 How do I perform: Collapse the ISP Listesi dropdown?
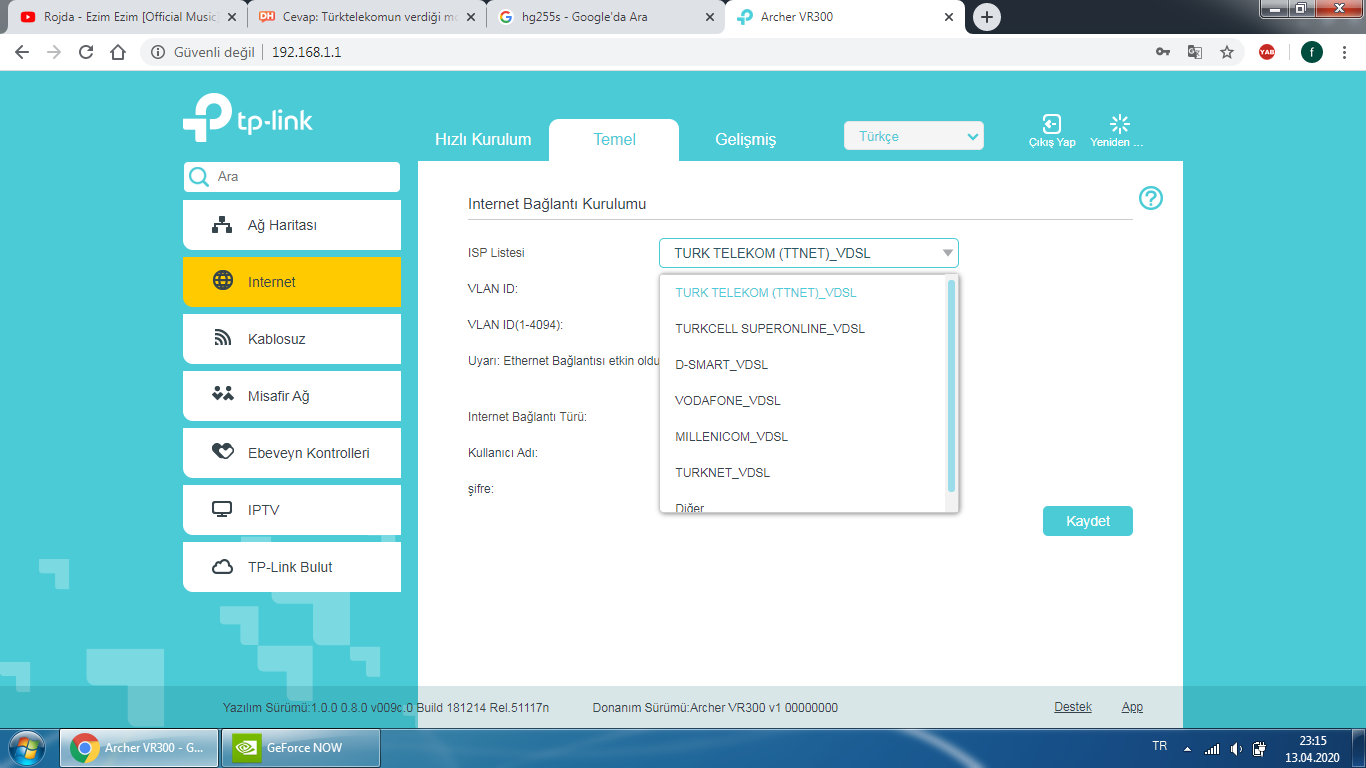tap(809, 253)
